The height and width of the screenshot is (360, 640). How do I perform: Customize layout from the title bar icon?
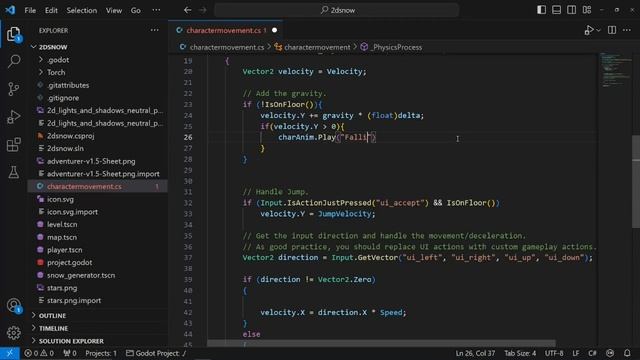click(587, 10)
